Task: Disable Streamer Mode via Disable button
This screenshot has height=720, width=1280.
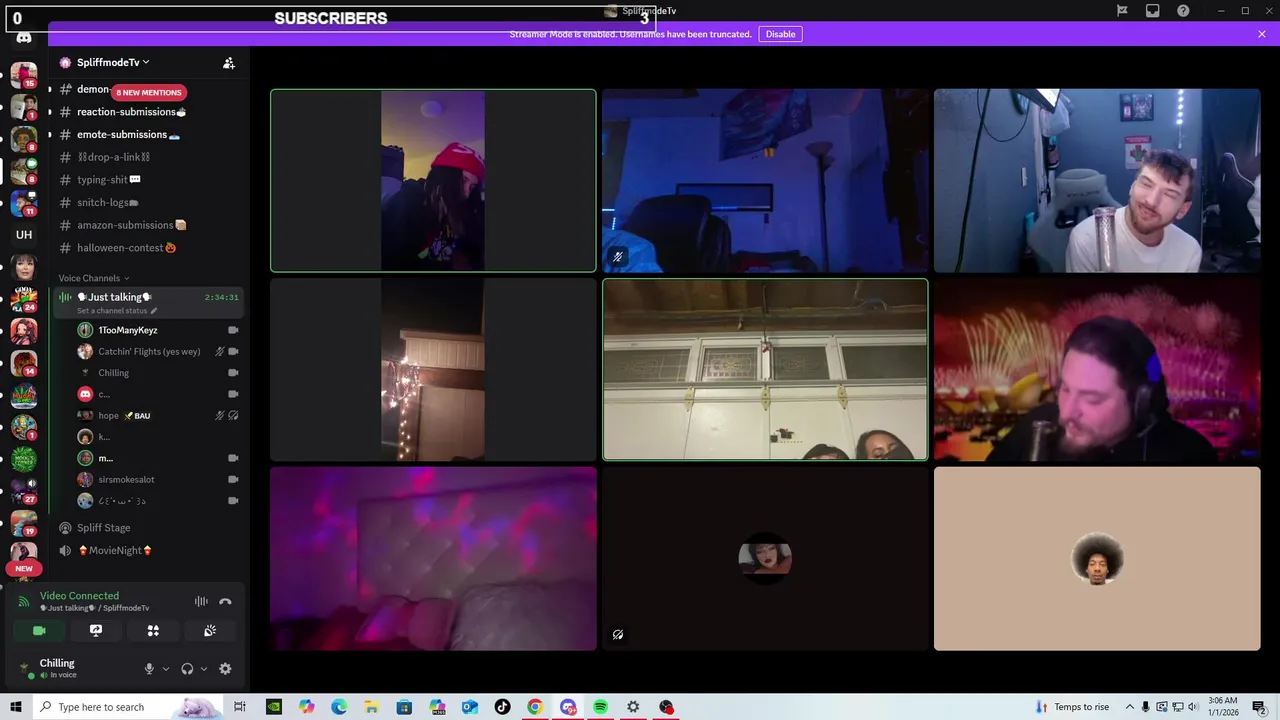Action: point(780,34)
